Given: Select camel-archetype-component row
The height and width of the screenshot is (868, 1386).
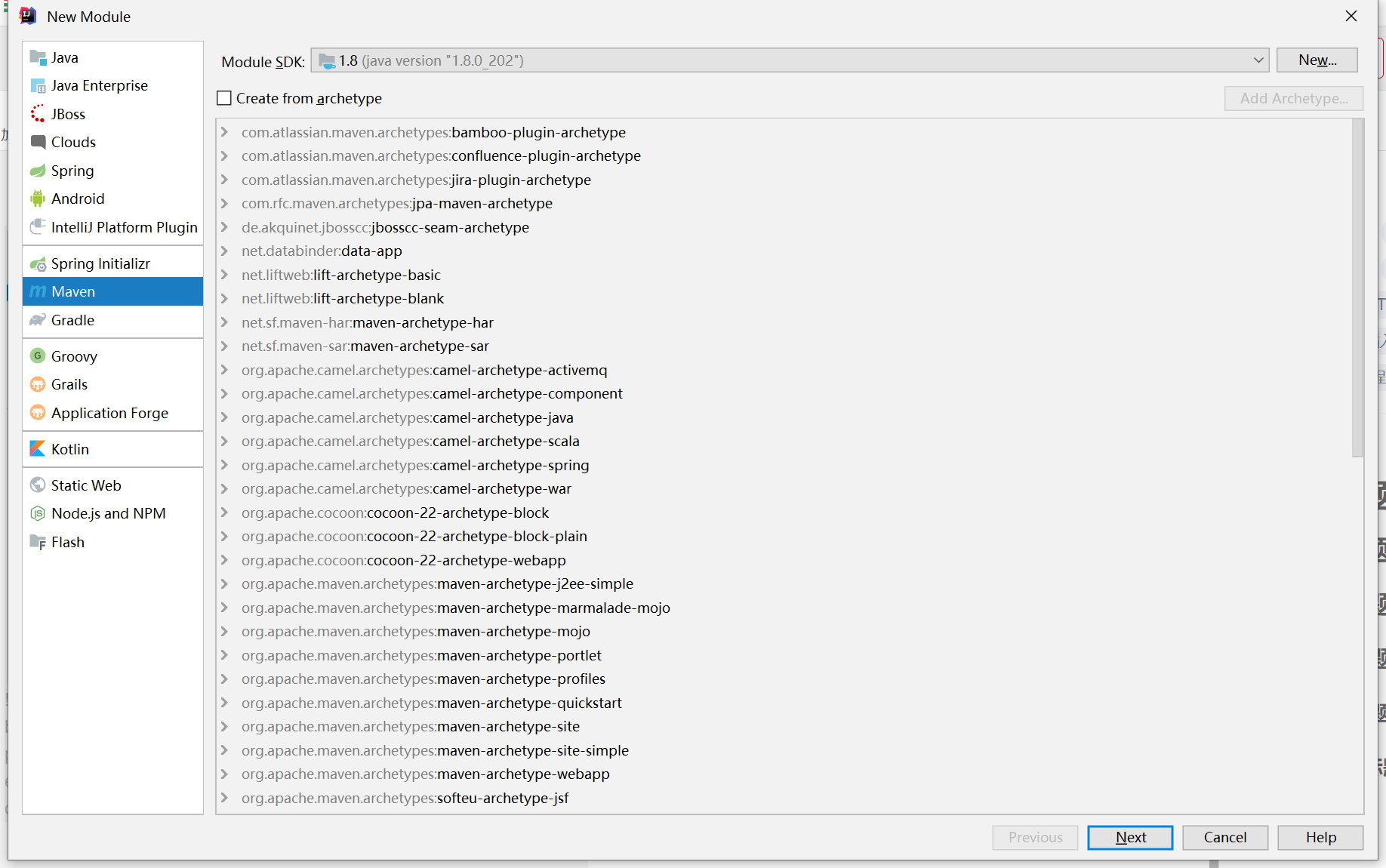Looking at the screenshot, I should [784, 393].
